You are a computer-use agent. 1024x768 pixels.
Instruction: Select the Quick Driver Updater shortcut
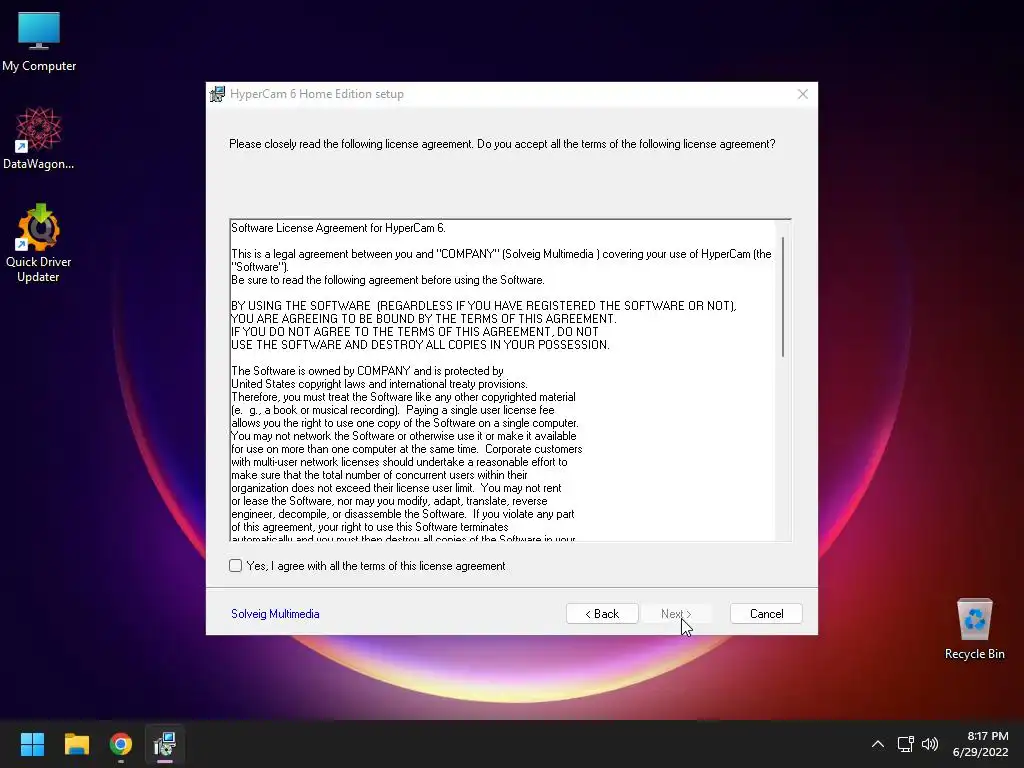click(x=39, y=243)
